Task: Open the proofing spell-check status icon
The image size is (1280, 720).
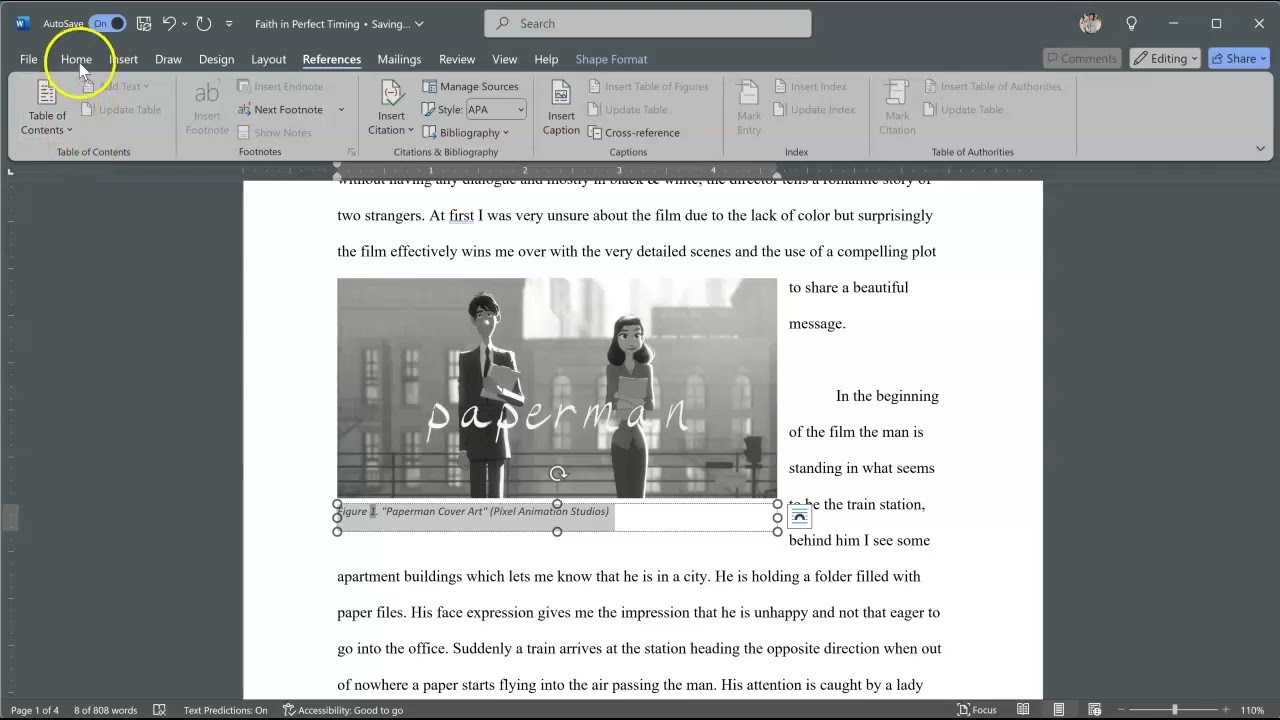Action: pyautogui.click(x=159, y=710)
